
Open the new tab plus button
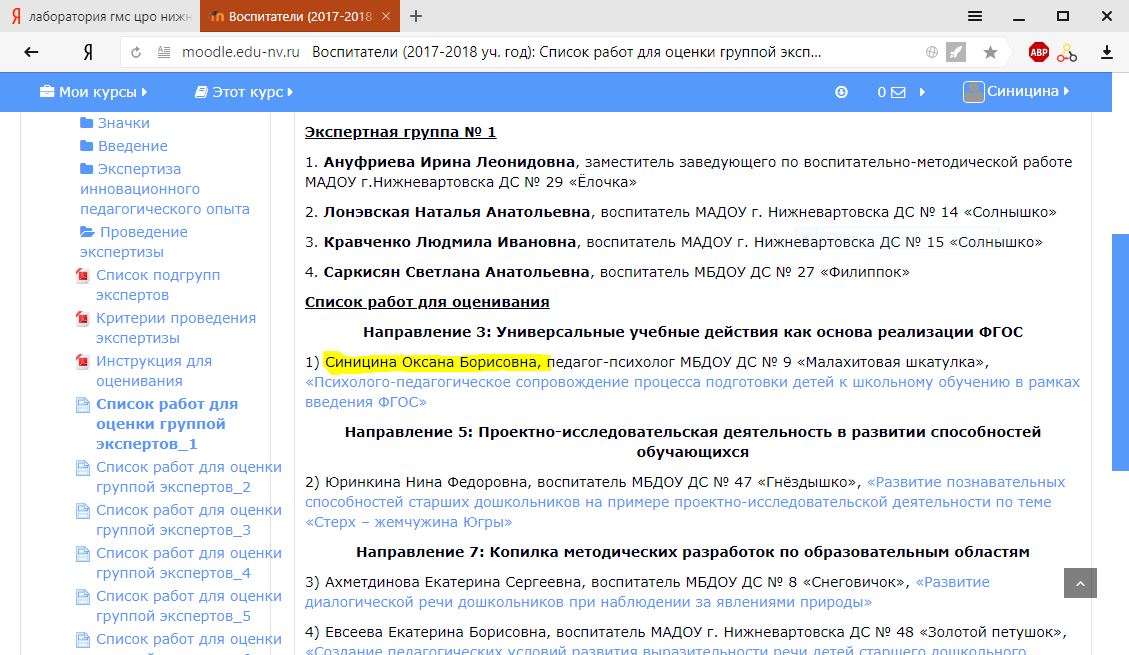click(416, 17)
